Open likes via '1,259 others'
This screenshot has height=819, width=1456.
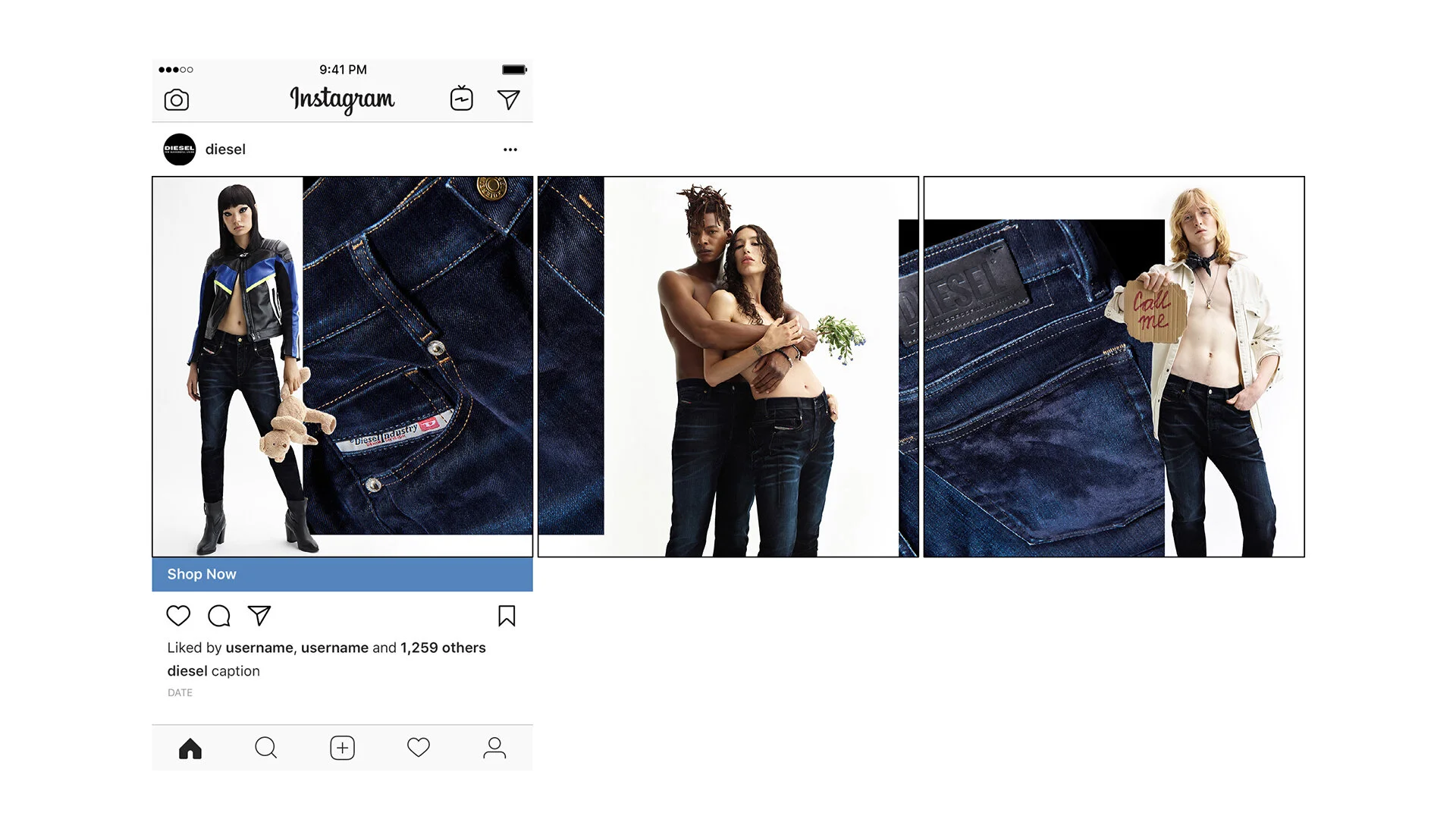pos(443,648)
